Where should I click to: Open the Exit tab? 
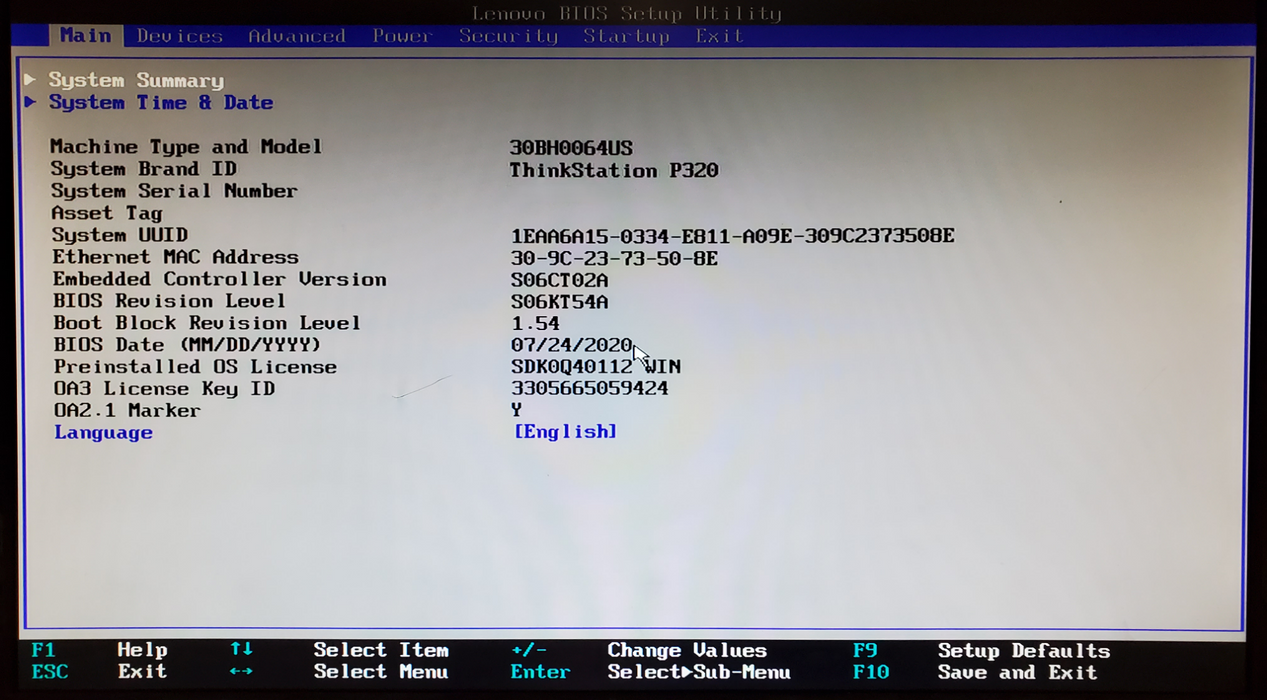tap(720, 36)
